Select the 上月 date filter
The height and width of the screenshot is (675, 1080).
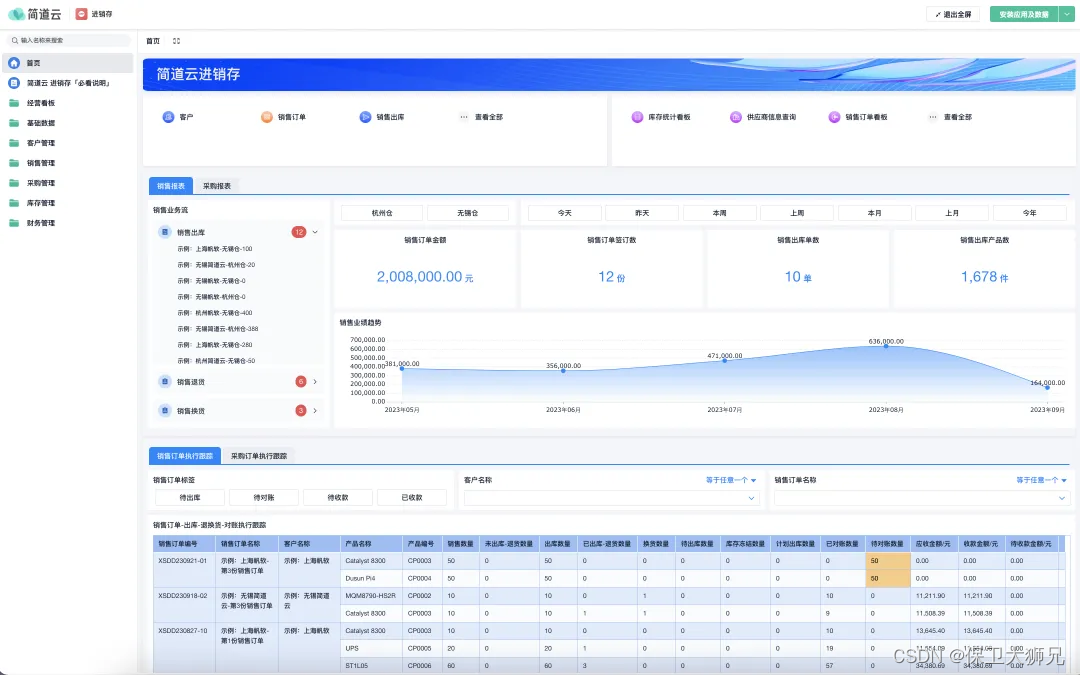coord(952,213)
